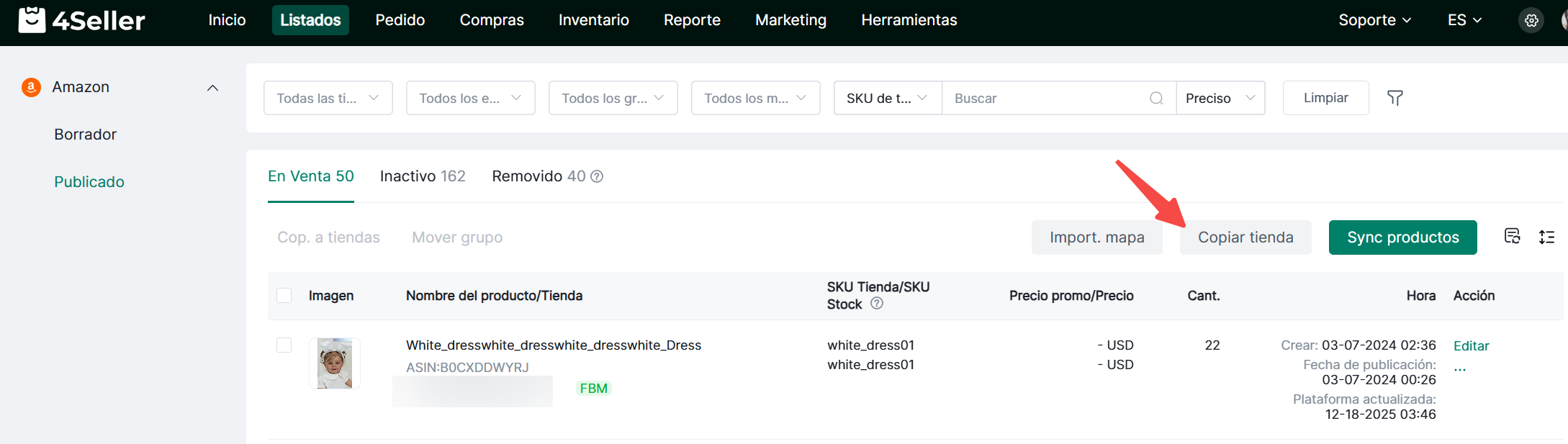Viewport: 1568px width, 444px height.
Task: Click the SKU Stock help icon
Action: pos(876,304)
